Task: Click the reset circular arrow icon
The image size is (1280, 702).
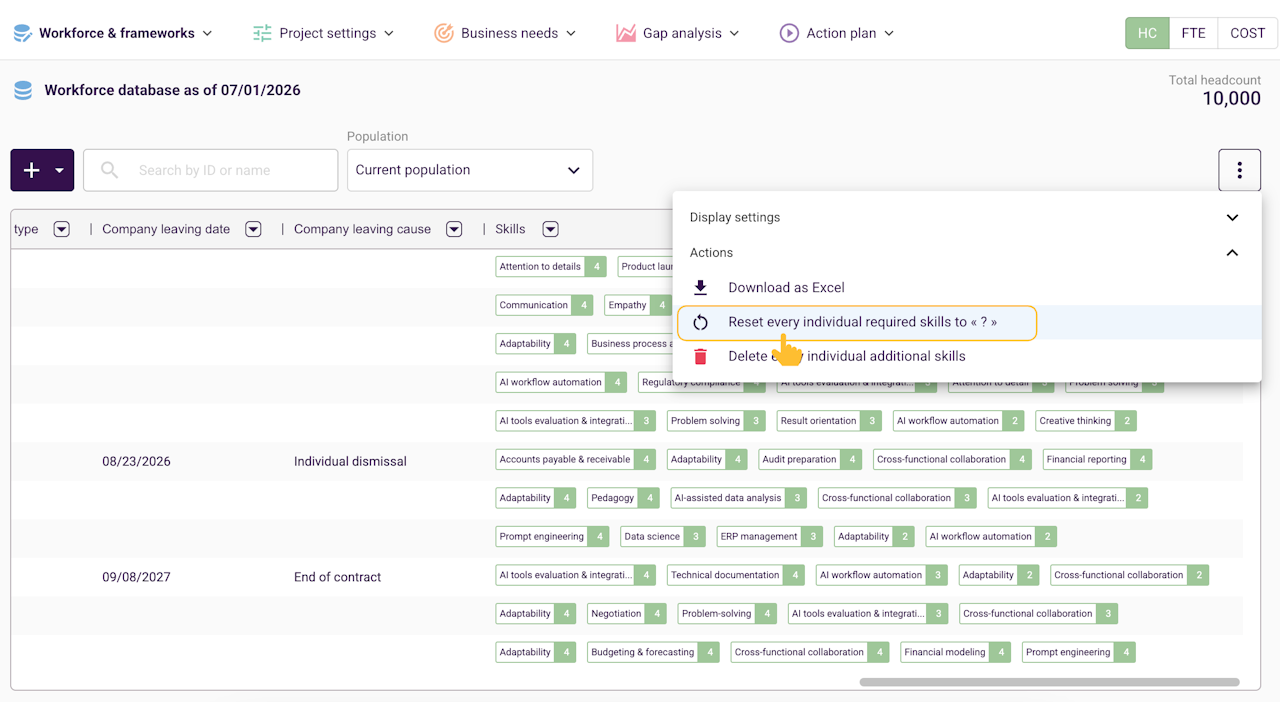Action: 700,322
